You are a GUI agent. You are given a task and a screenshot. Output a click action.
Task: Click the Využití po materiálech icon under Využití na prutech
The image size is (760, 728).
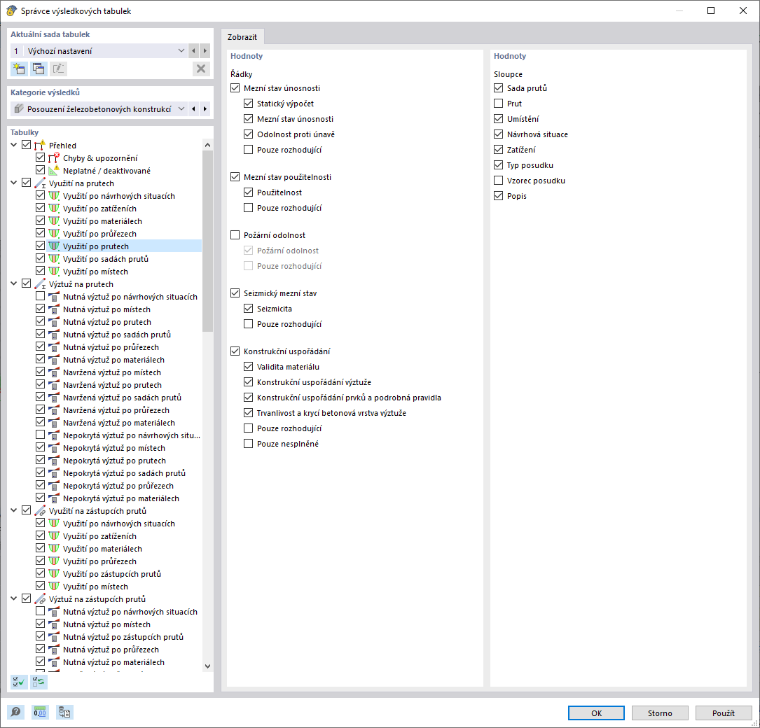tap(54, 221)
